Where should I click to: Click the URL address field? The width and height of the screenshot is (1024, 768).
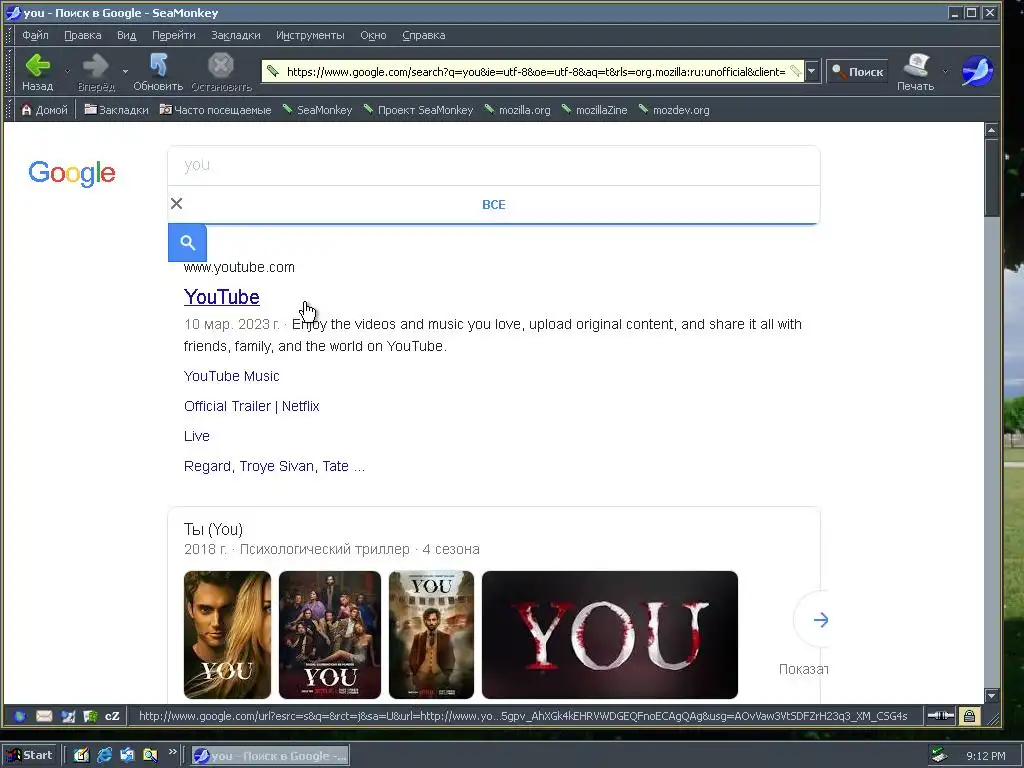coord(536,72)
